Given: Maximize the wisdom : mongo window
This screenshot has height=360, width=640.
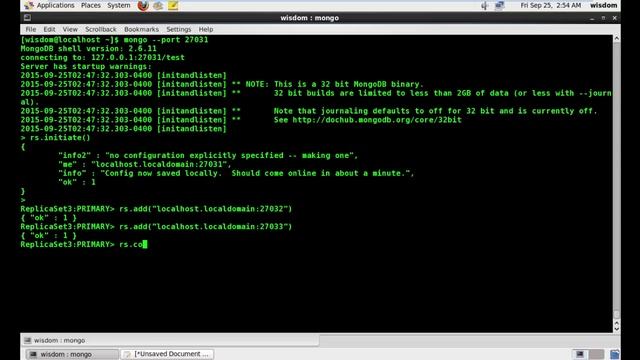Looking at the screenshot, I should click(x=603, y=18).
